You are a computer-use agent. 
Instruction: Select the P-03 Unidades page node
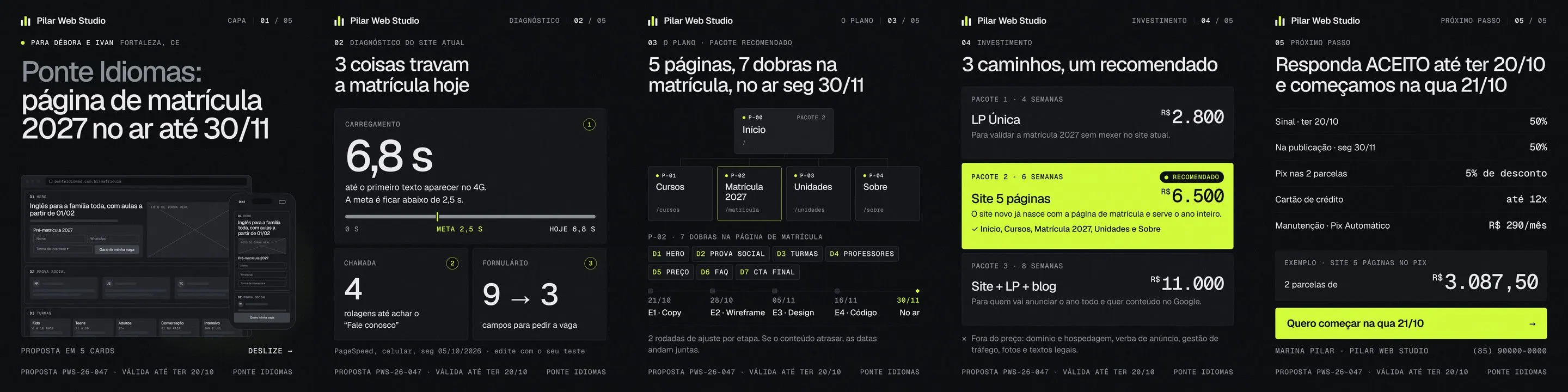pyautogui.click(x=818, y=194)
